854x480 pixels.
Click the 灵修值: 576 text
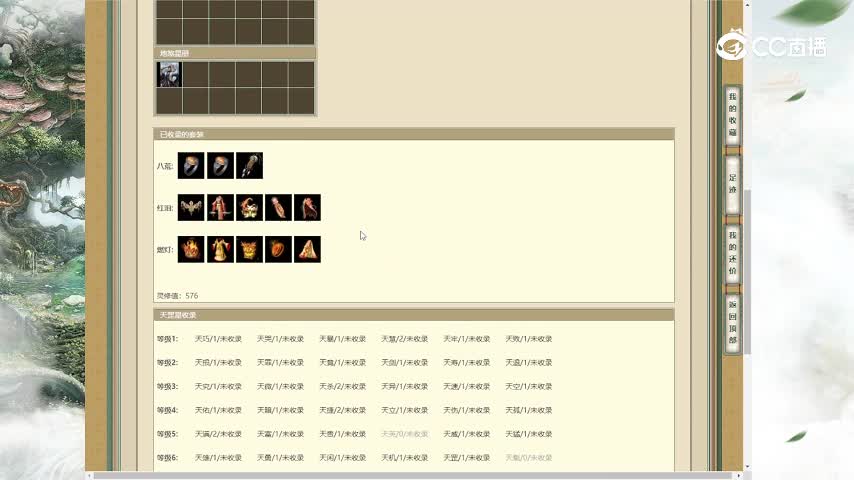click(x=178, y=296)
